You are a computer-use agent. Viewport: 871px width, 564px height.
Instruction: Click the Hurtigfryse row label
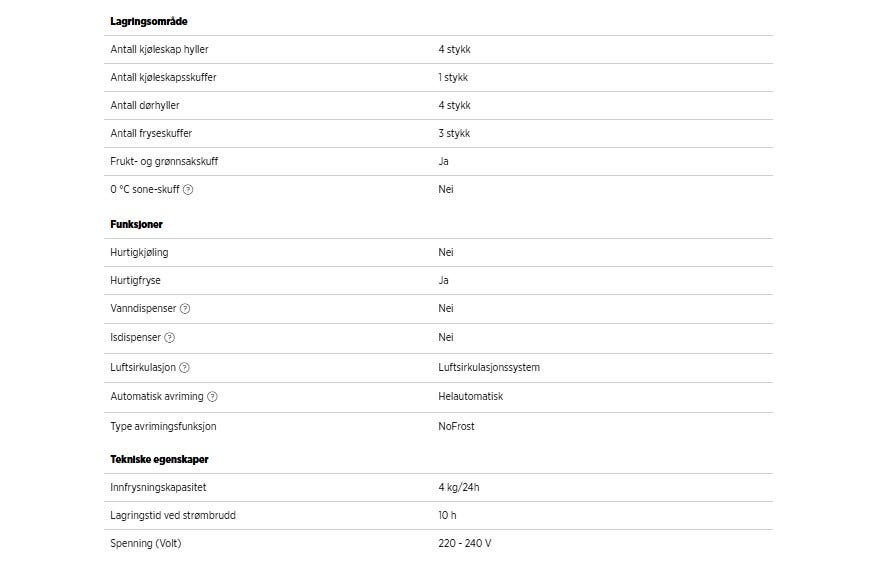pos(135,281)
